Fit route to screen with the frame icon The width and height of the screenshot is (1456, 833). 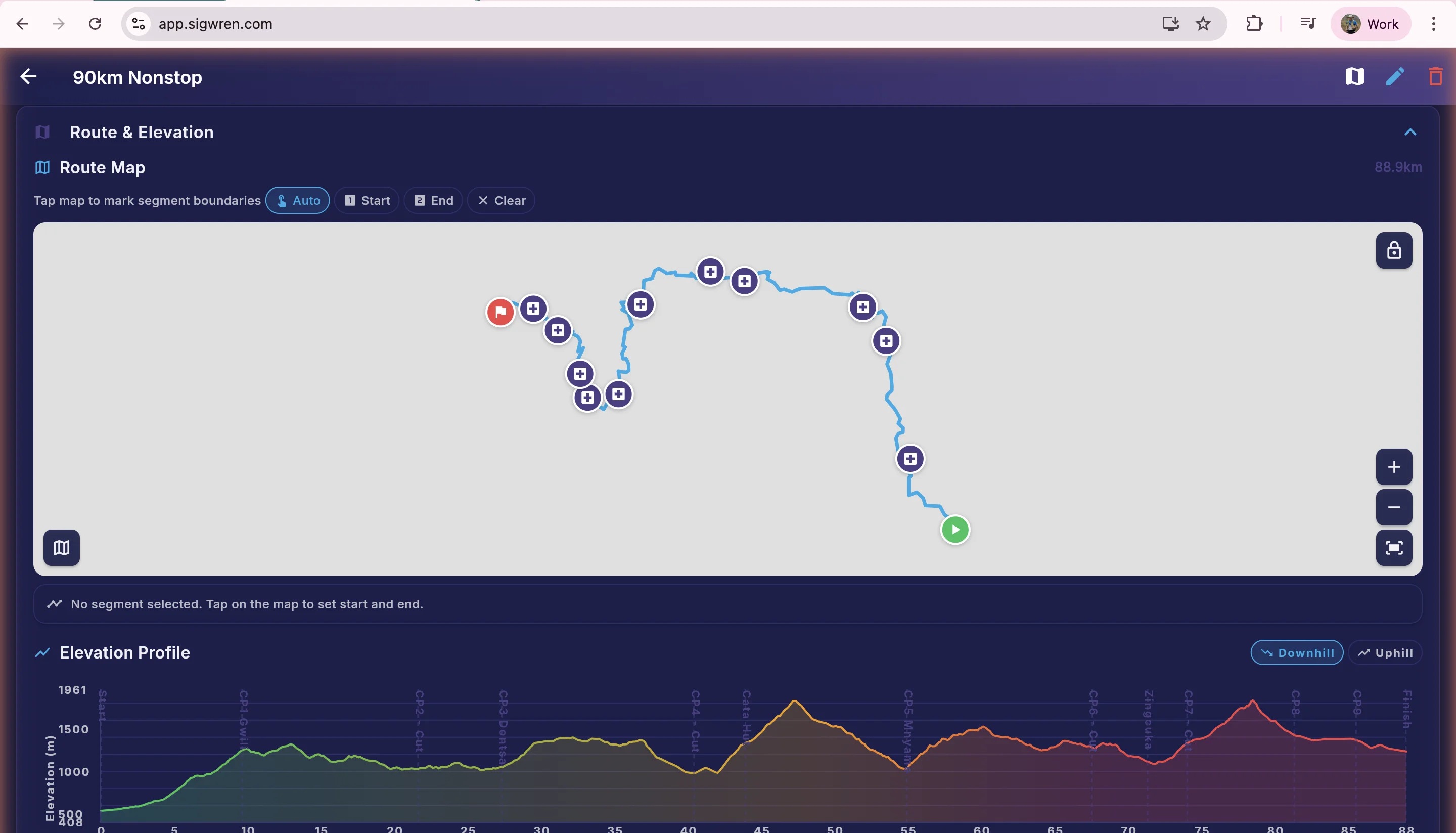click(1394, 548)
